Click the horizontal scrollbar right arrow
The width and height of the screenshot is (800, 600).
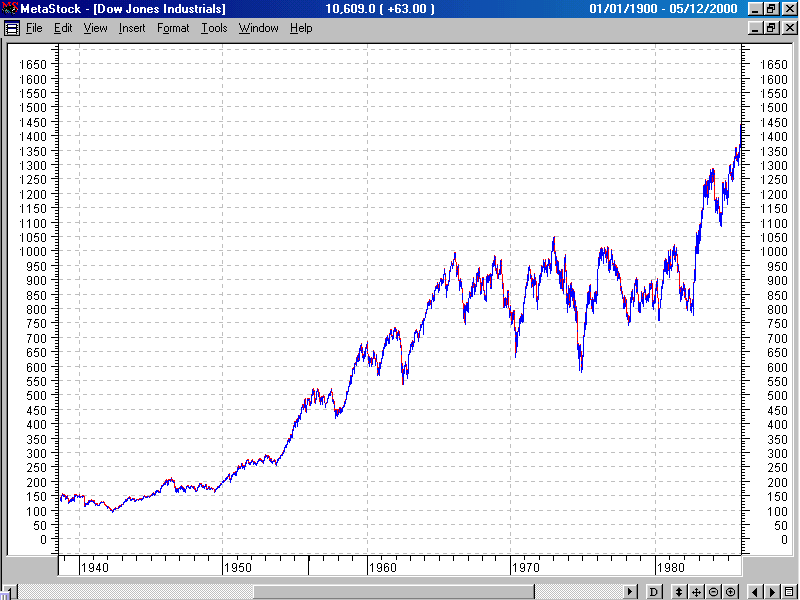631,592
